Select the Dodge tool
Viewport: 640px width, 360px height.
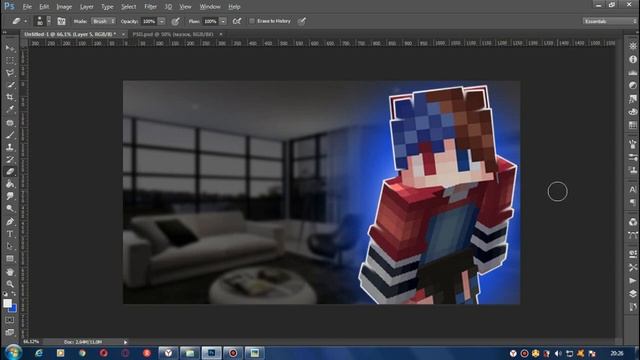tap(10, 209)
